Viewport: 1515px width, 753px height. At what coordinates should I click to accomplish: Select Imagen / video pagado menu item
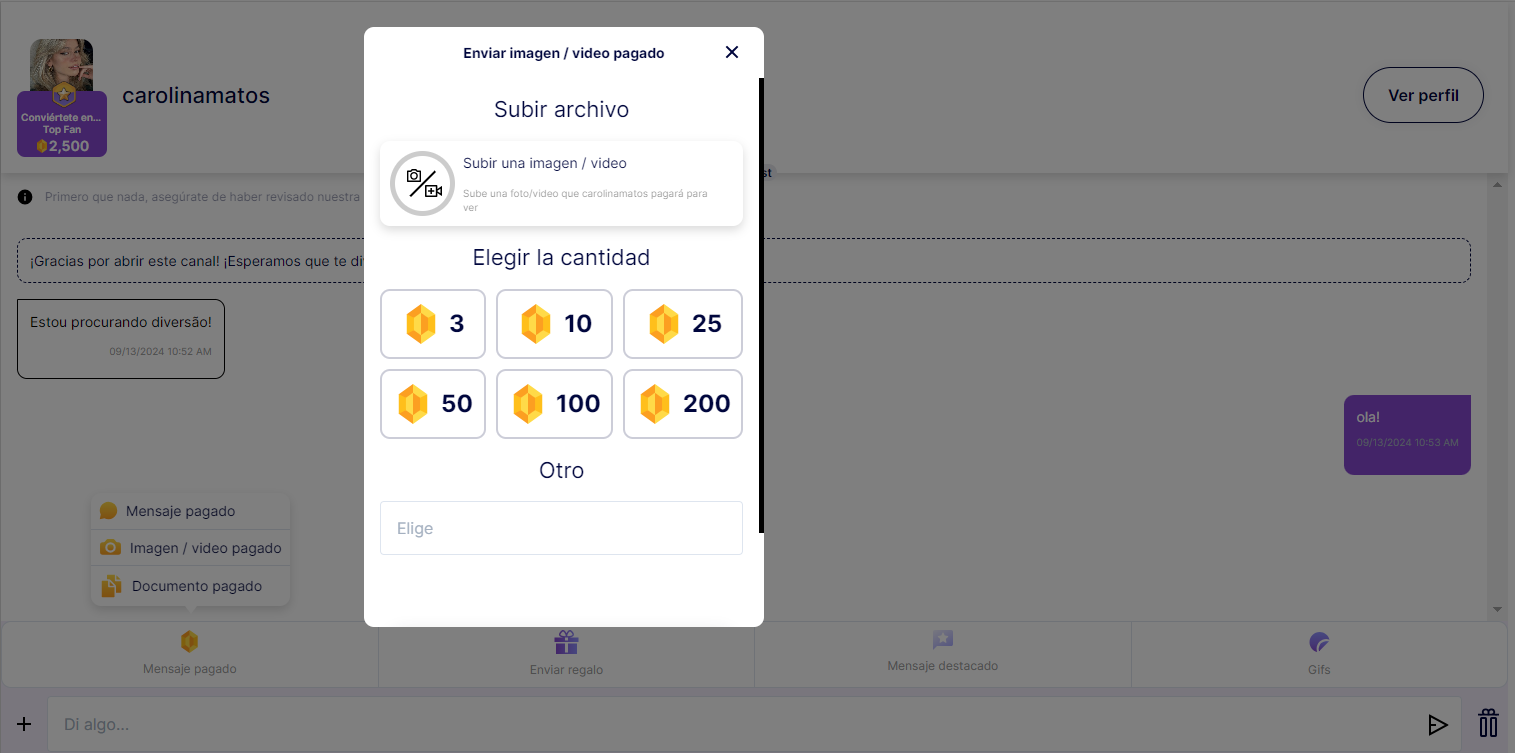click(x=190, y=548)
